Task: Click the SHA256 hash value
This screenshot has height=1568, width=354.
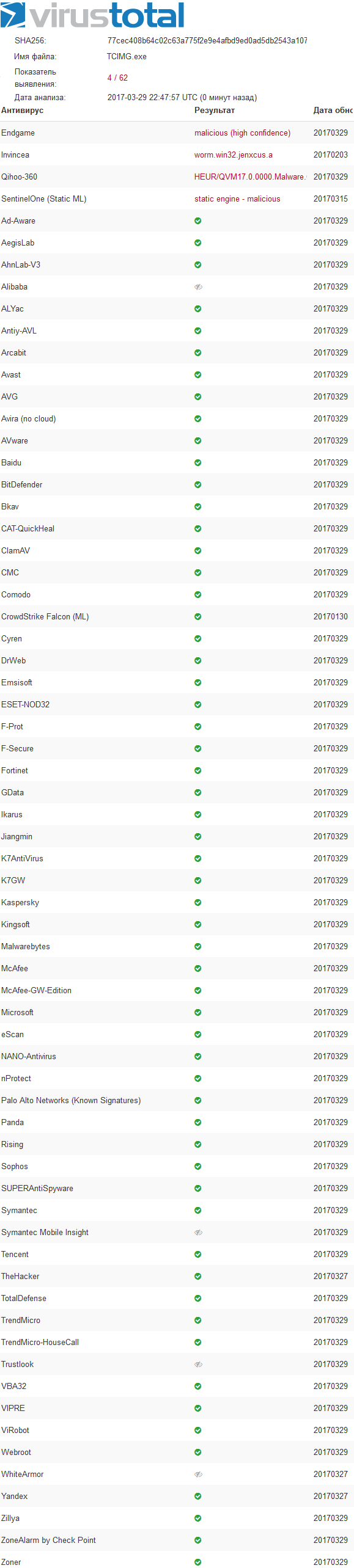Action: pyautogui.click(x=207, y=41)
